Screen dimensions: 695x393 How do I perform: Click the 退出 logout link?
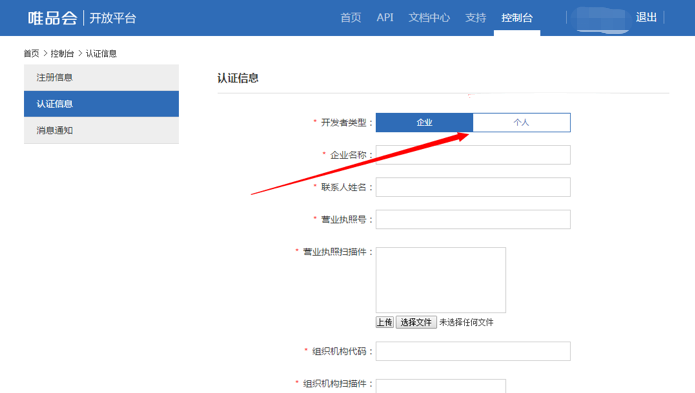[646, 17]
